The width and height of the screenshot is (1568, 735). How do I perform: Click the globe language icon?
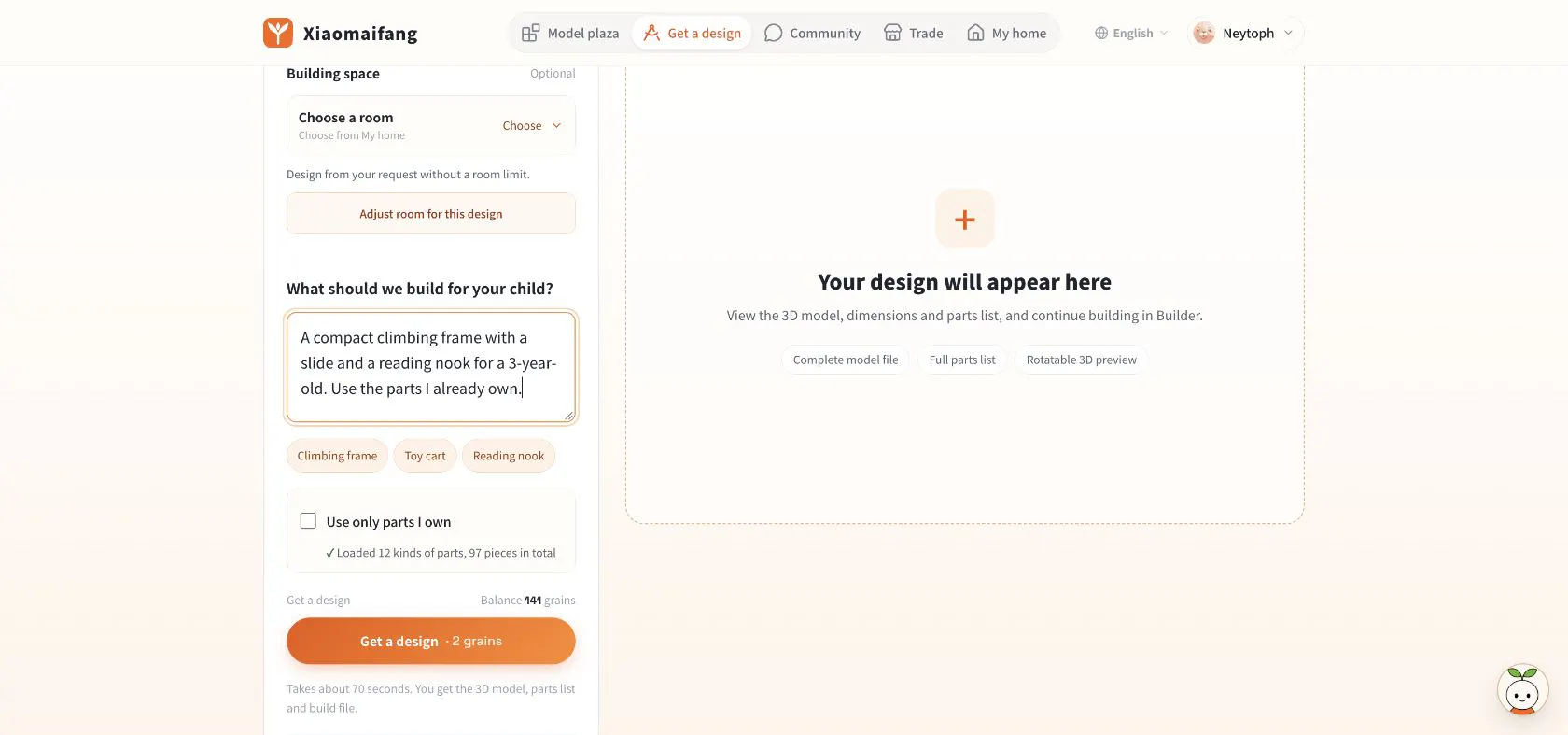(x=1101, y=33)
